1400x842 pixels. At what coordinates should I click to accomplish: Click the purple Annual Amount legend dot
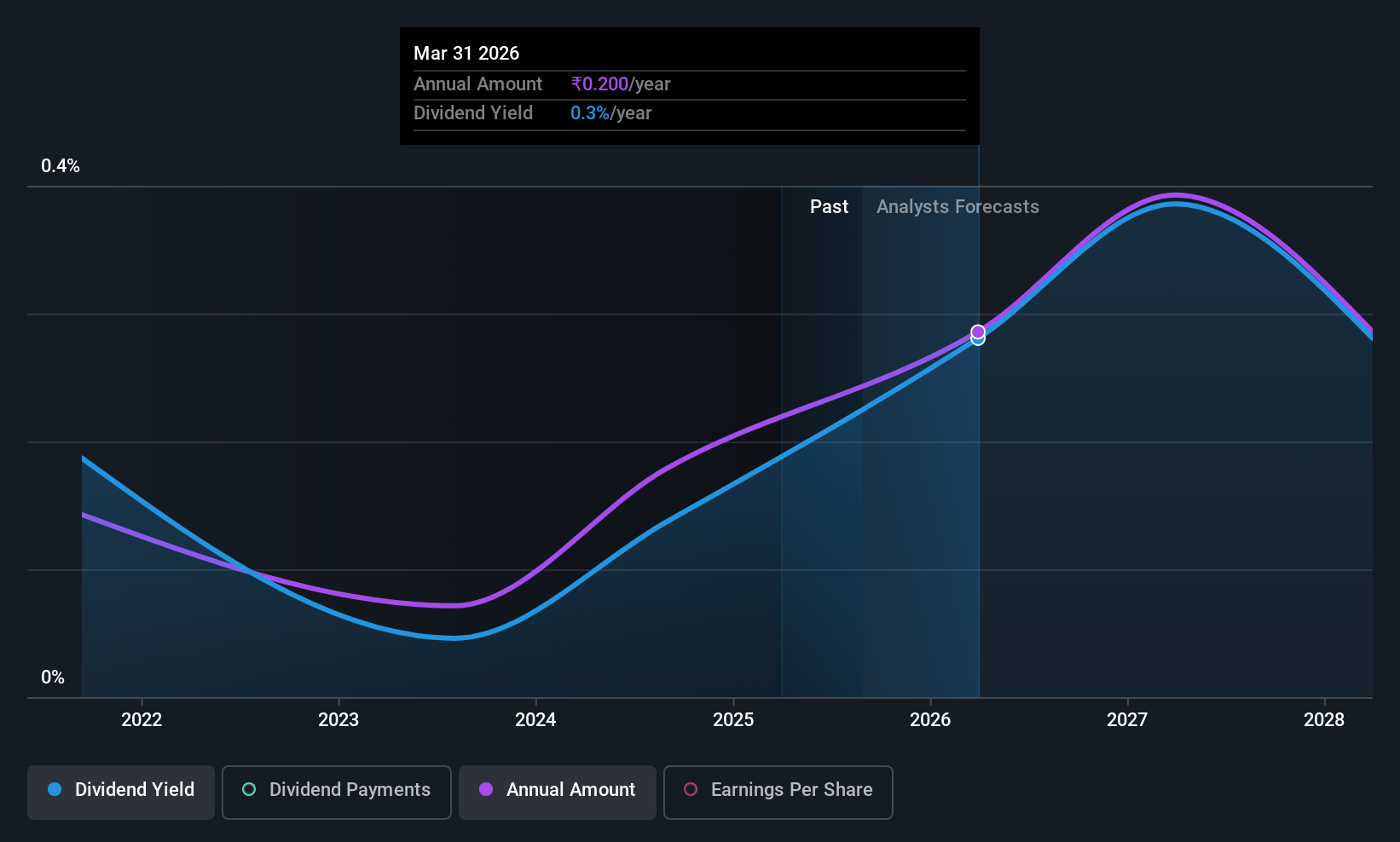pyautogui.click(x=486, y=789)
